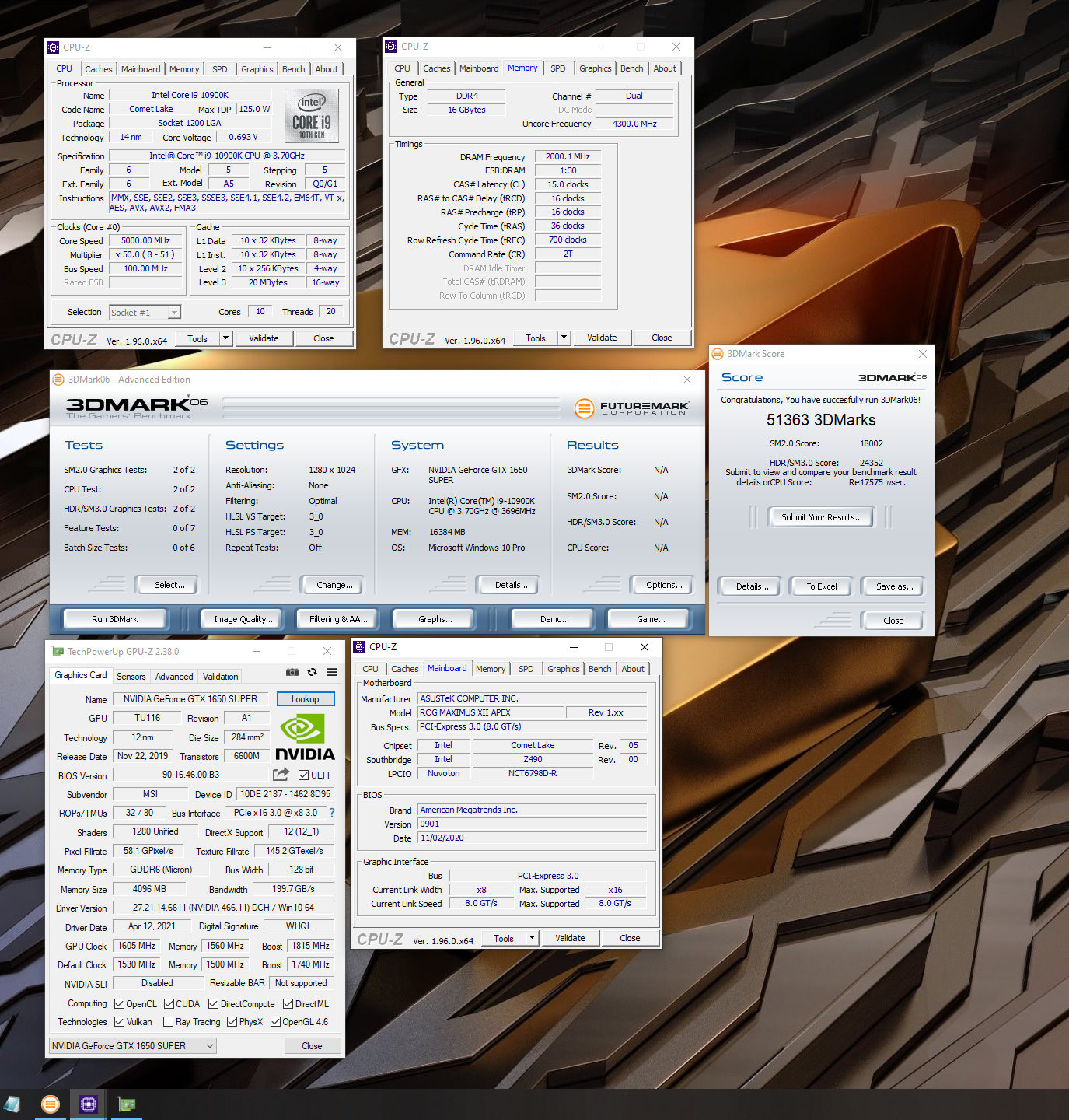Click the Uncore Frequency 4300.0 MHz field

pyautogui.click(x=634, y=124)
